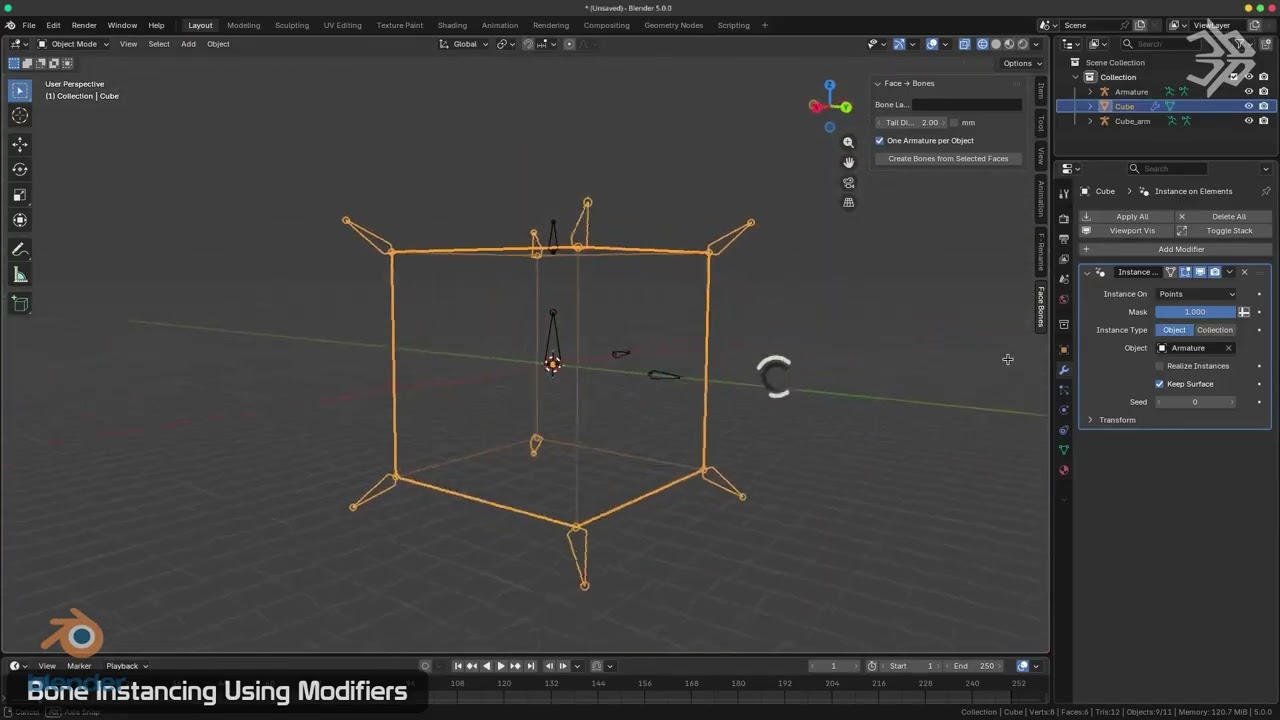Open the Object Mode dropdown
Image resolution: width=1280 pixels, height=720 pixels.
[x=73, y=44]
